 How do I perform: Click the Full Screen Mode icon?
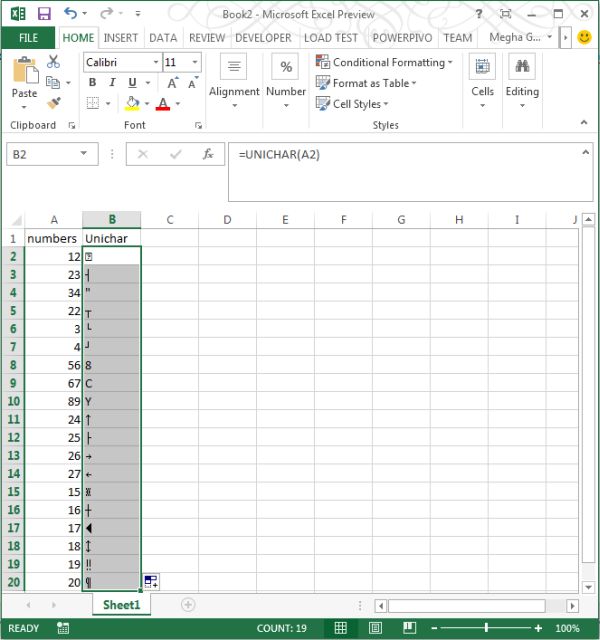[505, 14]
